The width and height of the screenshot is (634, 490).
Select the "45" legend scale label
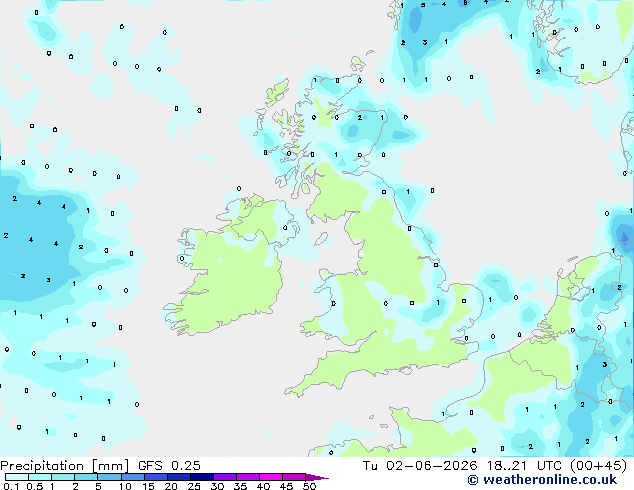[x=286, y=486]
